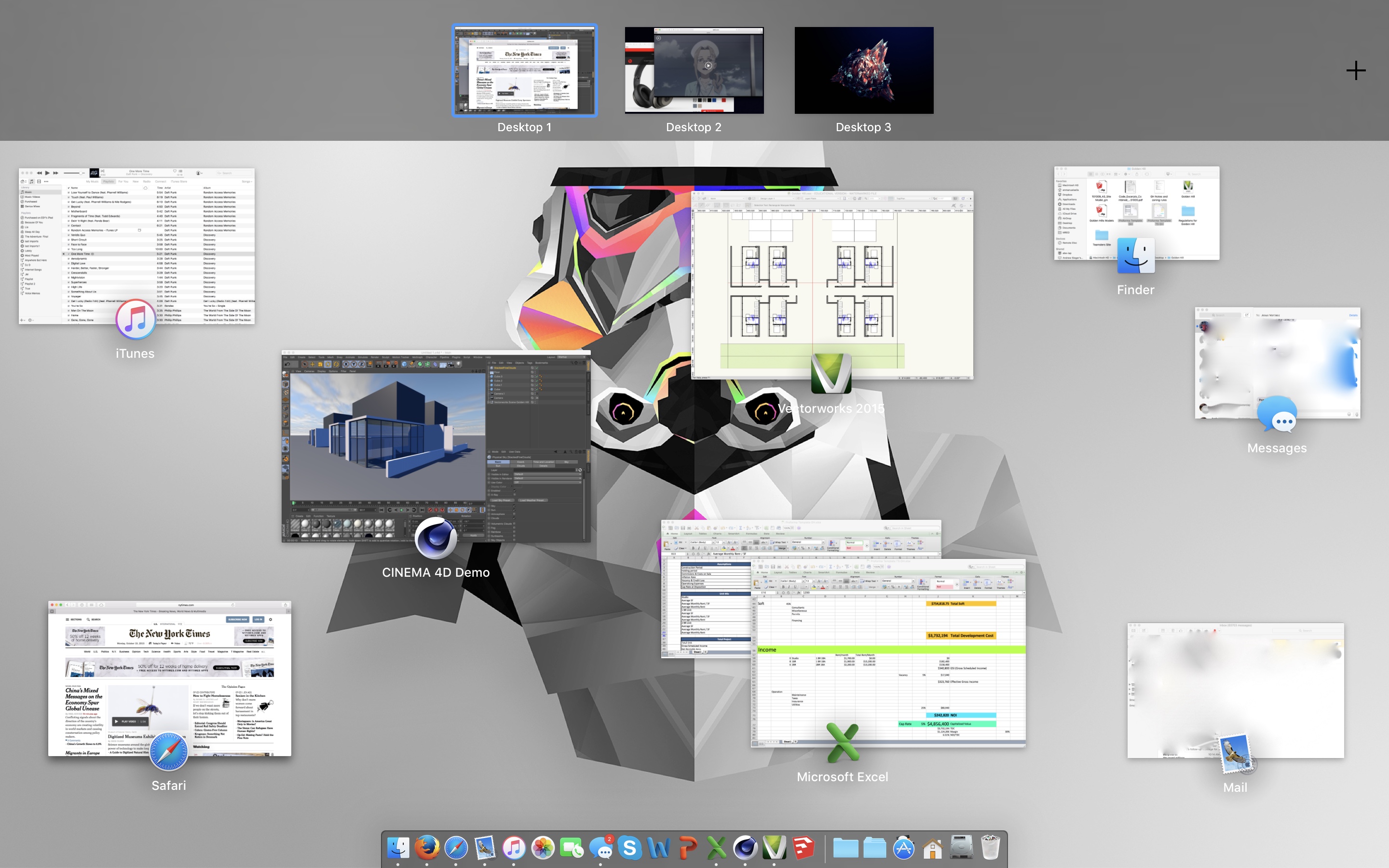Viewport: 1389px width, 868px height.
Task: Click the Messages bubble badge on its window
Action: 1277,414
